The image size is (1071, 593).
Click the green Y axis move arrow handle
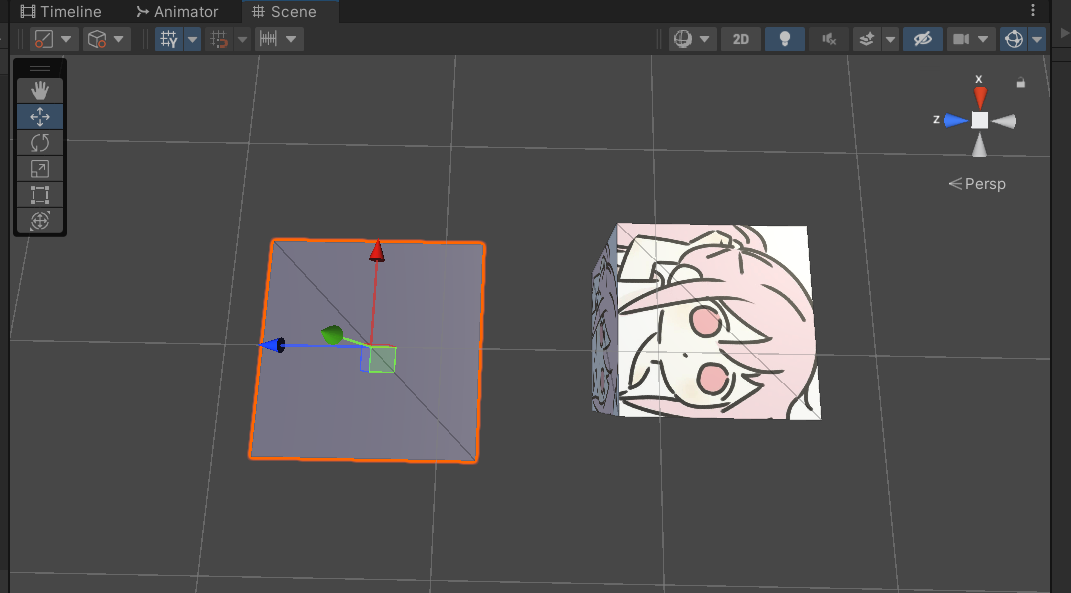pyautogui.click(x=331, y=335)
